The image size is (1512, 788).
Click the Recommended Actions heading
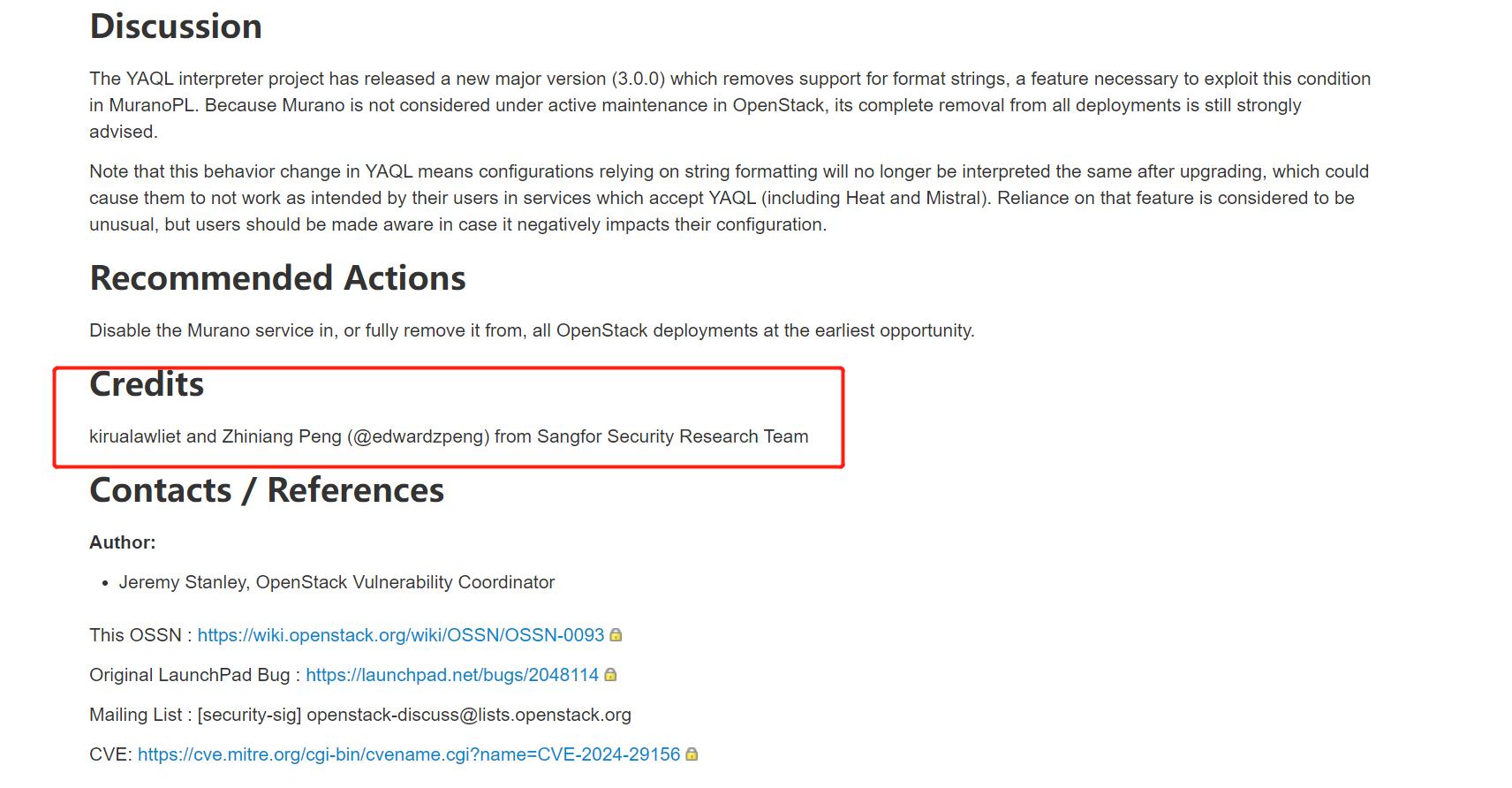click(277, 278)
